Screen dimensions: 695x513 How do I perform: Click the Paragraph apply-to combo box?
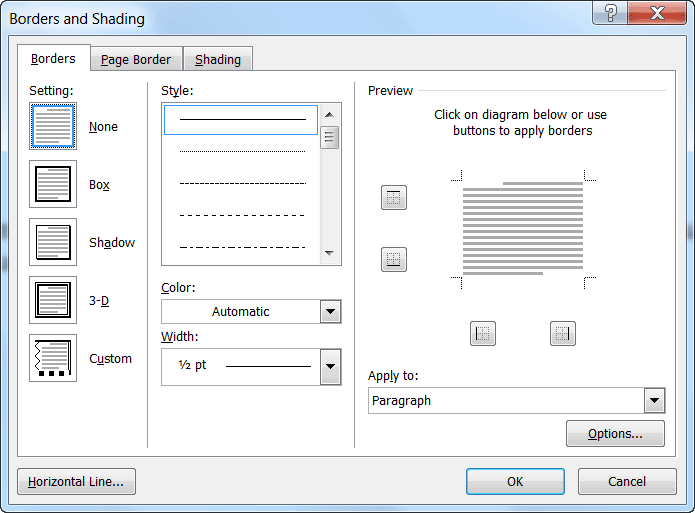[x=516, y=401]
